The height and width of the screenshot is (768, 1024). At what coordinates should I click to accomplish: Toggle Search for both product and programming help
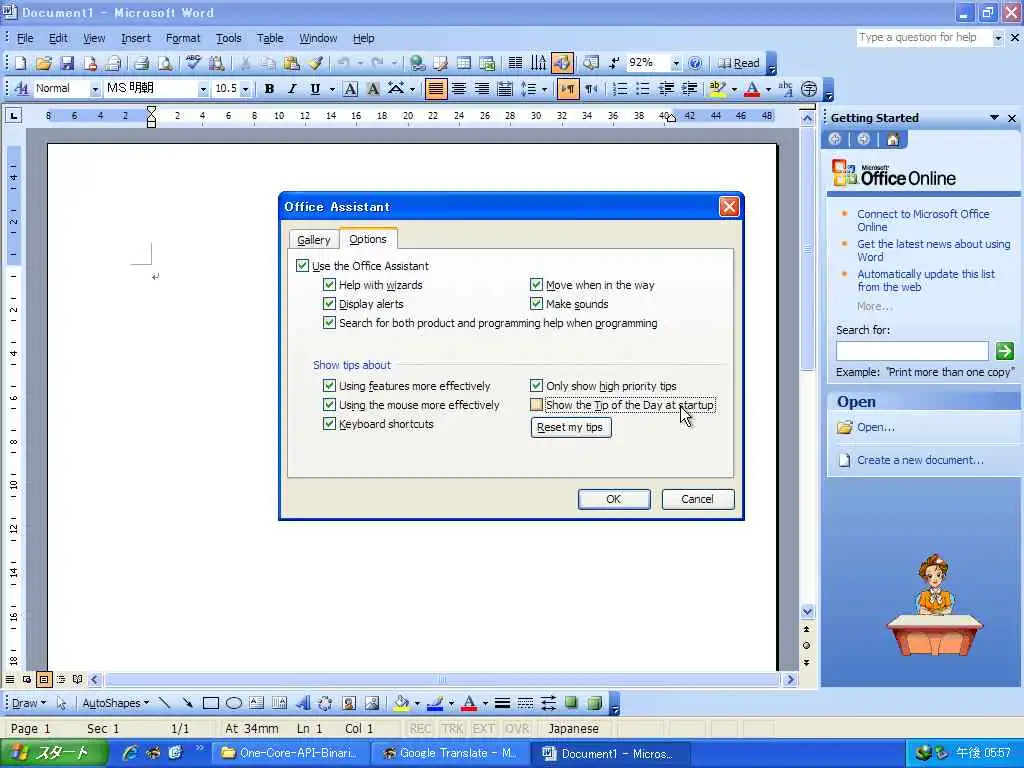329,323
